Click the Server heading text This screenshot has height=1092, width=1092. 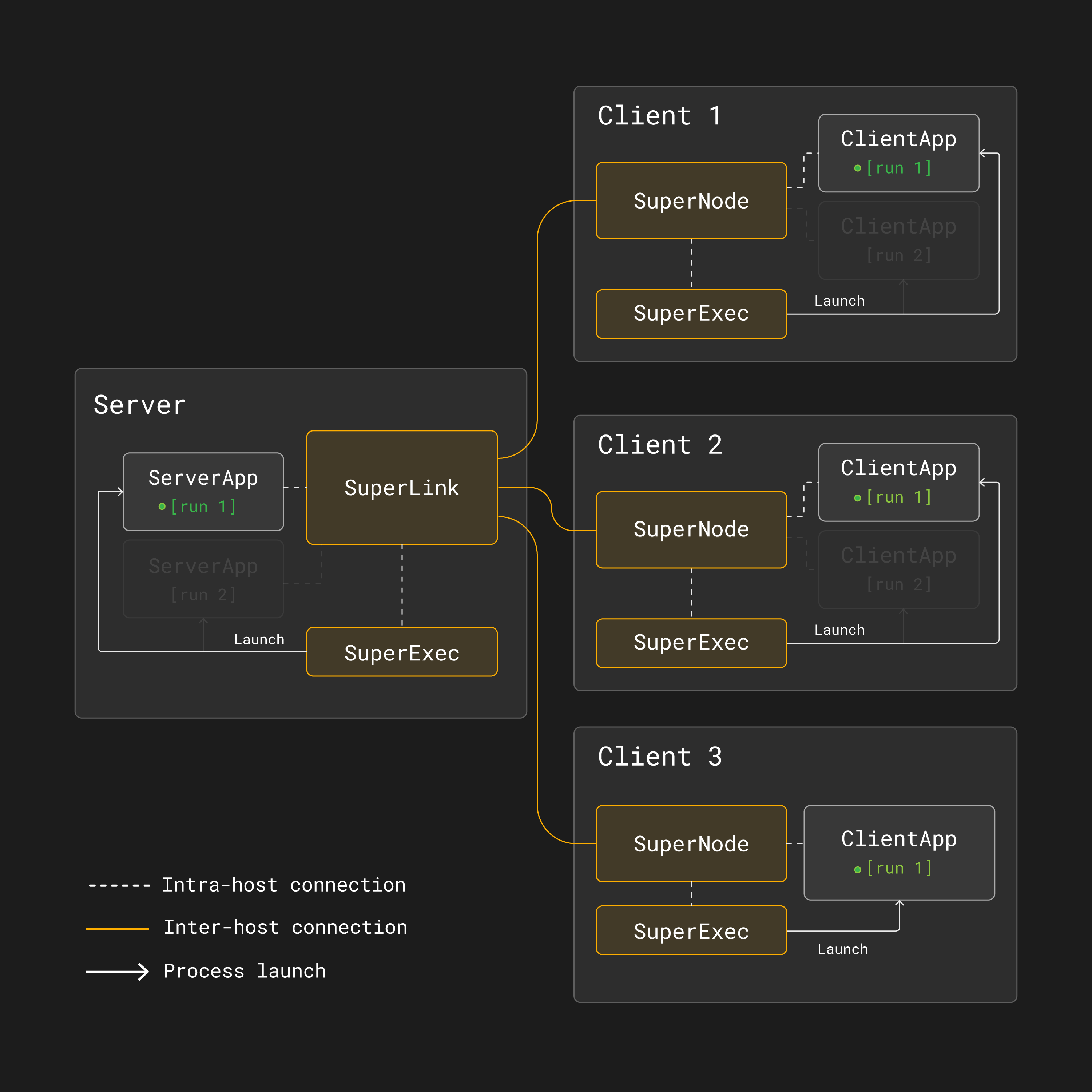pos(140,405)
